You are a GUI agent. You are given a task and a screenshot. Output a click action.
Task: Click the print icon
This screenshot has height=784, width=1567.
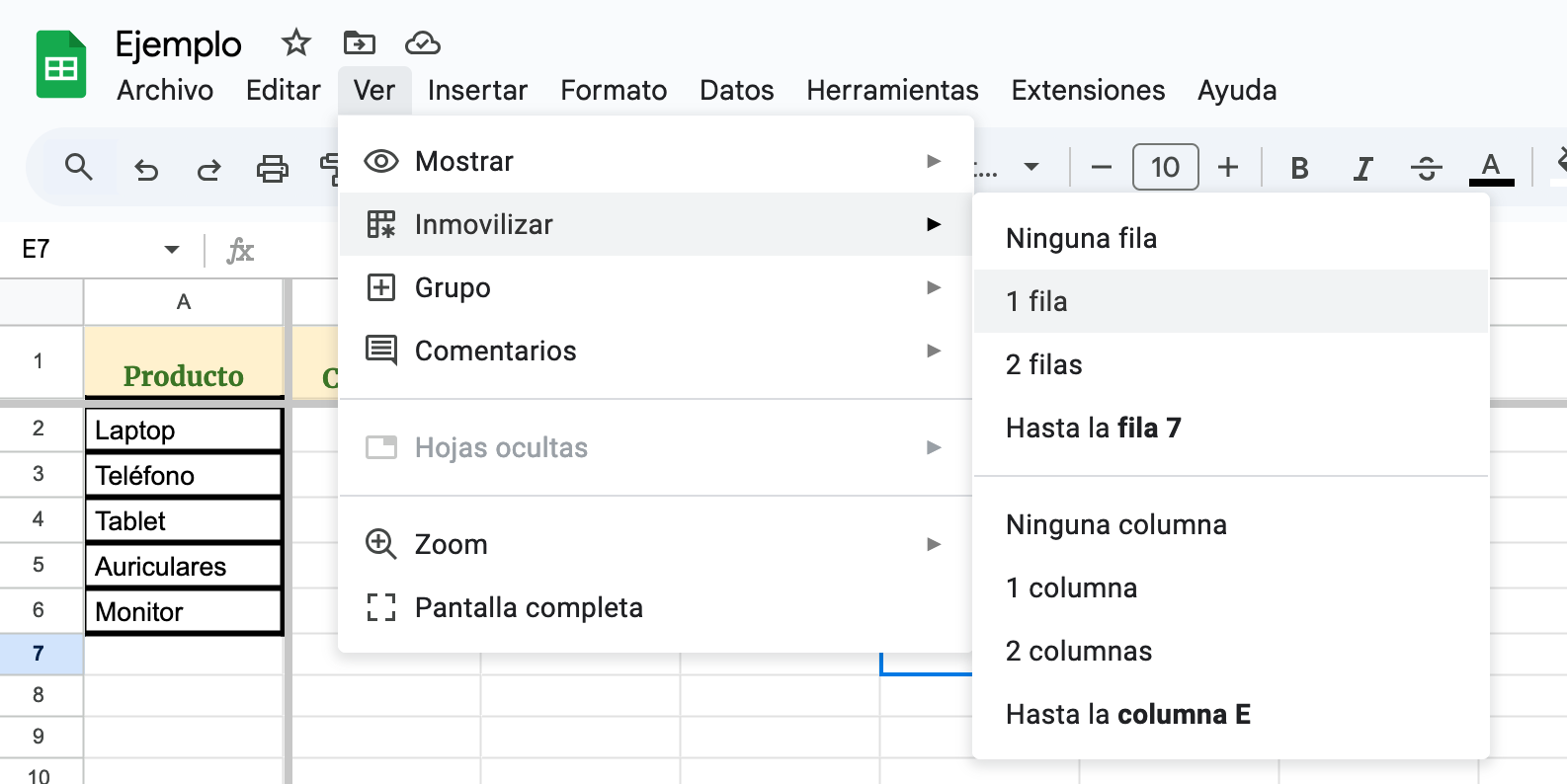click(x=272, y=170)
